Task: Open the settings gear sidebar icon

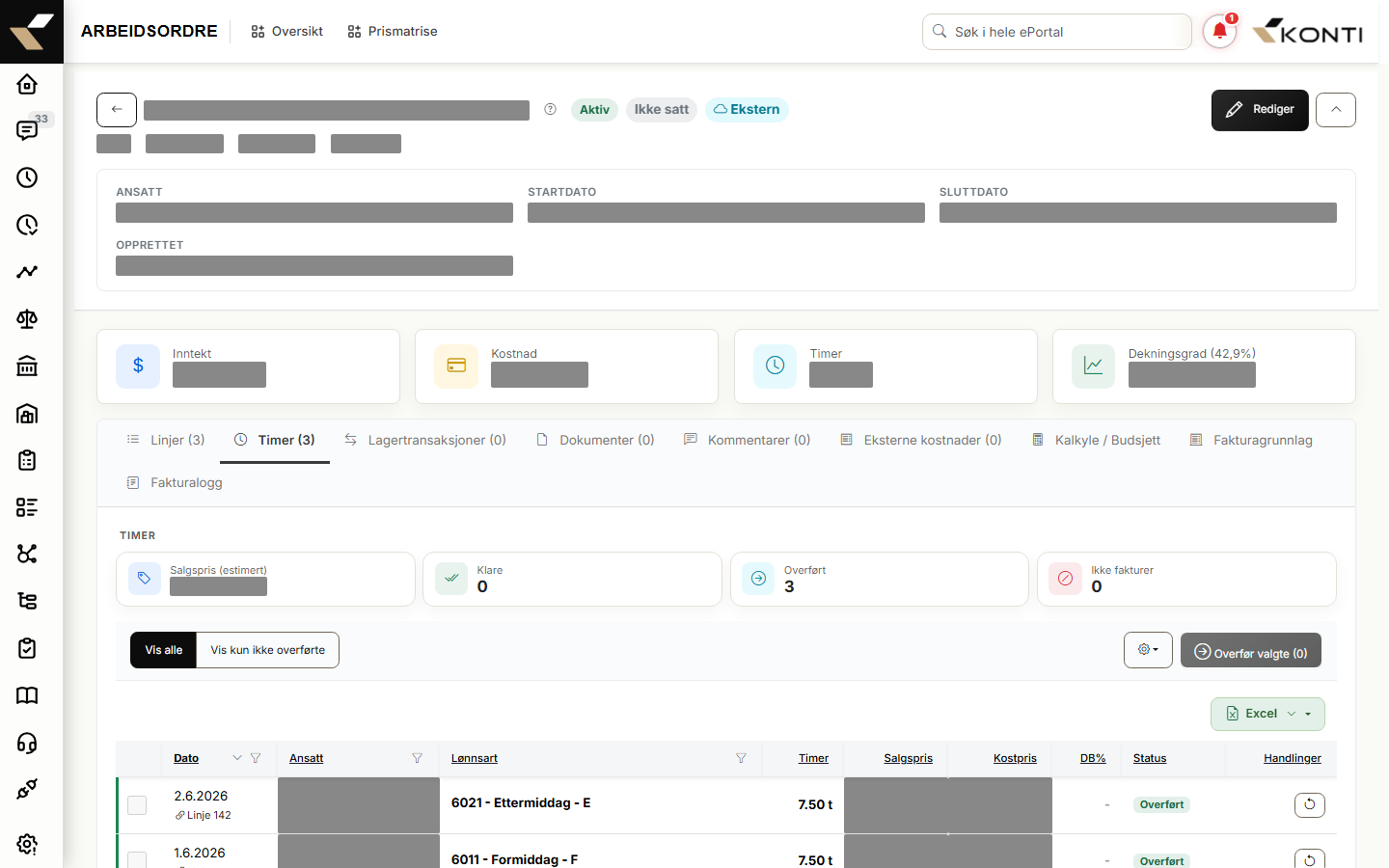Action: pyautogui.click(x=27, y=844)
